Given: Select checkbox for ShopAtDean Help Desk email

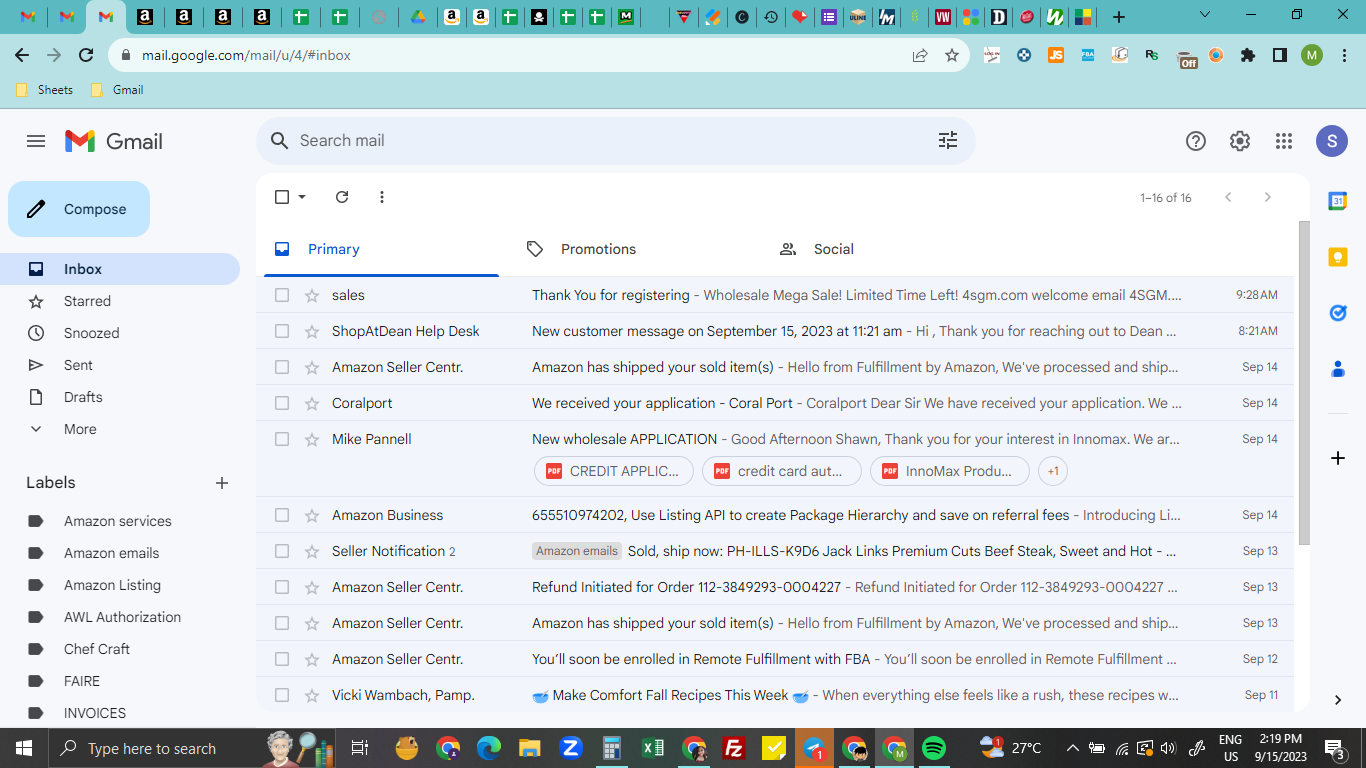Looking at the screenshot, I should [282, 331].
